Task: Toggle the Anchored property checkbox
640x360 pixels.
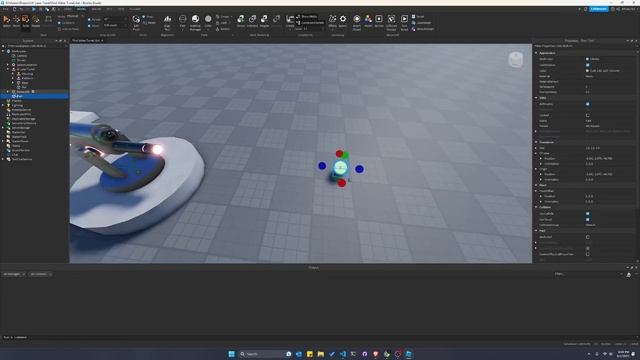Action: click(x=587, y=237)
